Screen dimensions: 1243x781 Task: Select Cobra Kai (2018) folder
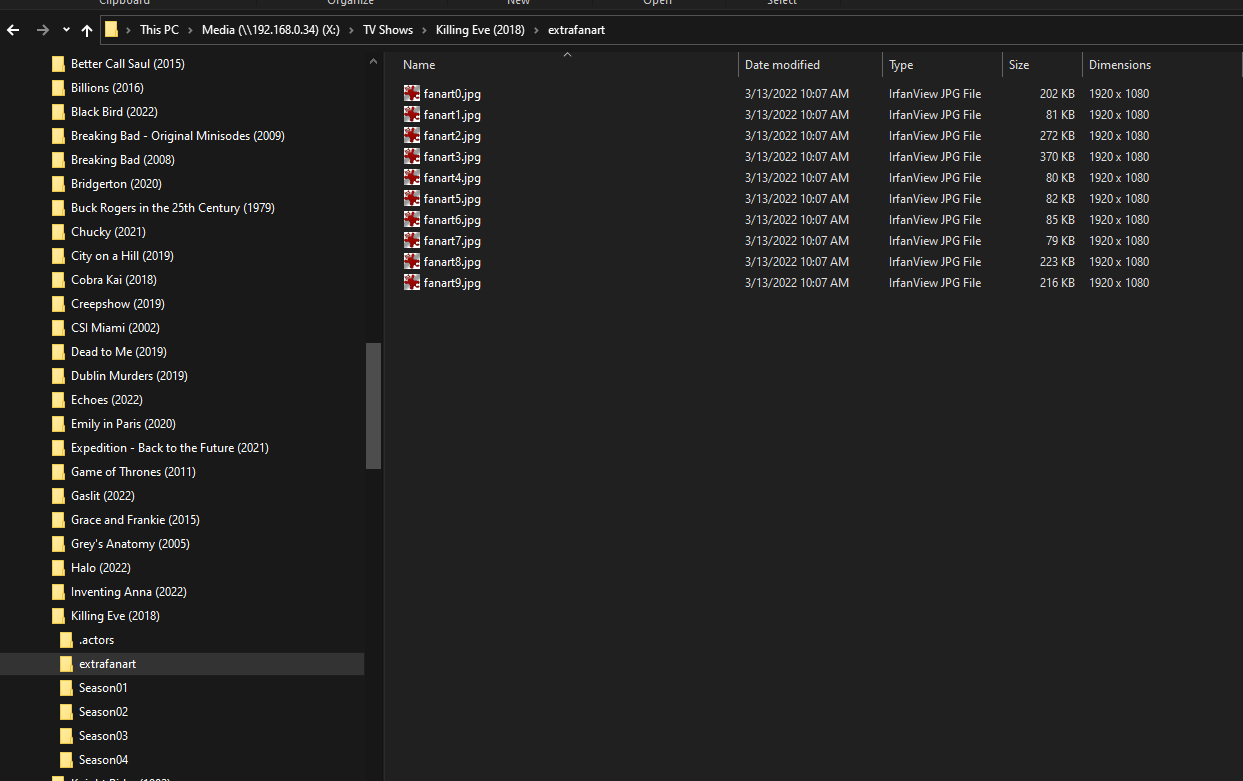(113, 280)
